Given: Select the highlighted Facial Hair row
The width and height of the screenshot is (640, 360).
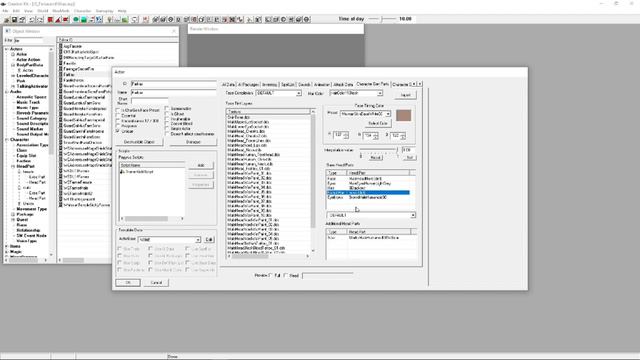Looking at the screenshot, I should coord(368,193).
